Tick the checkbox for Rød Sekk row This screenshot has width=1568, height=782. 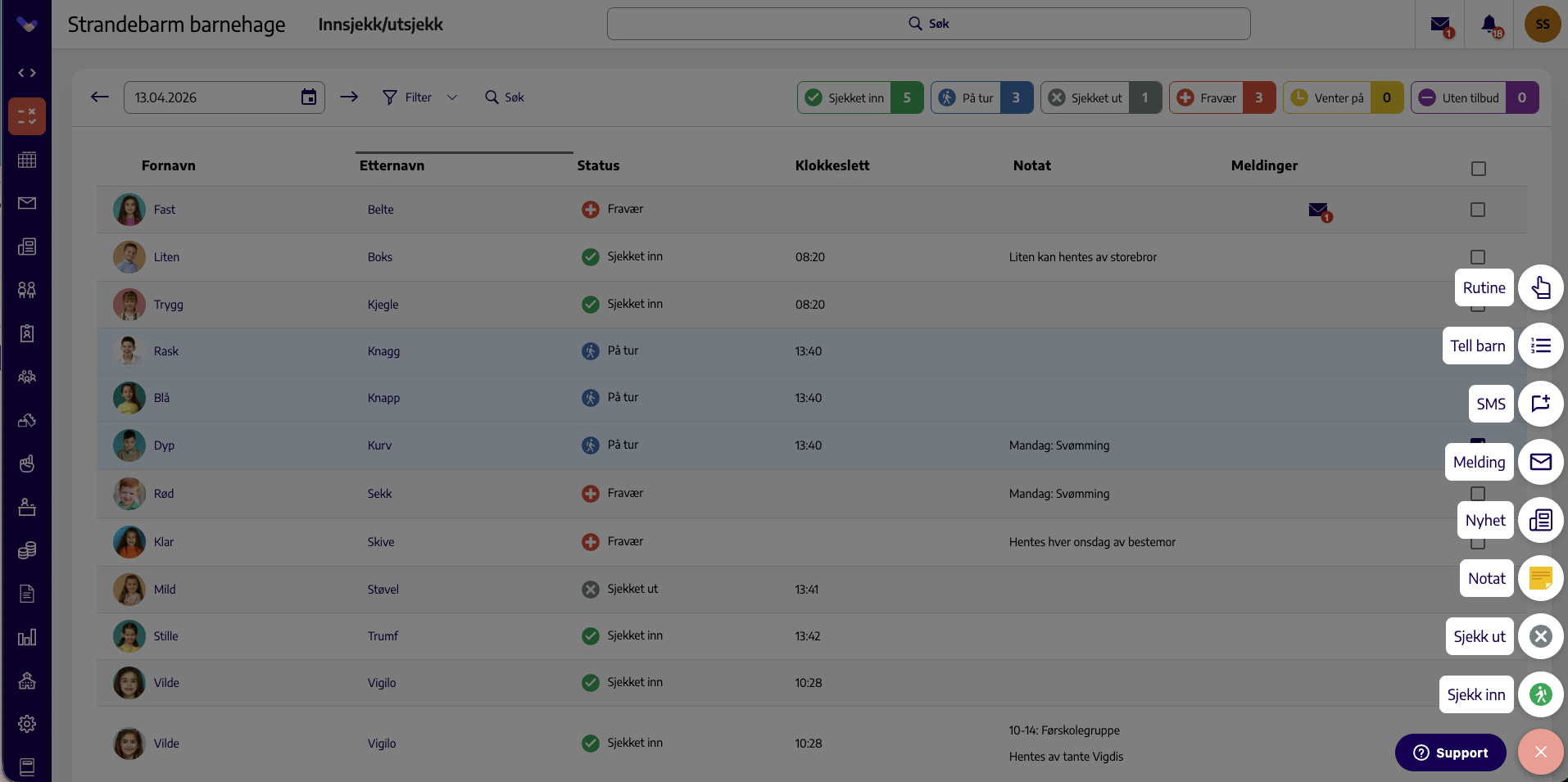[x=1478, y=494]
